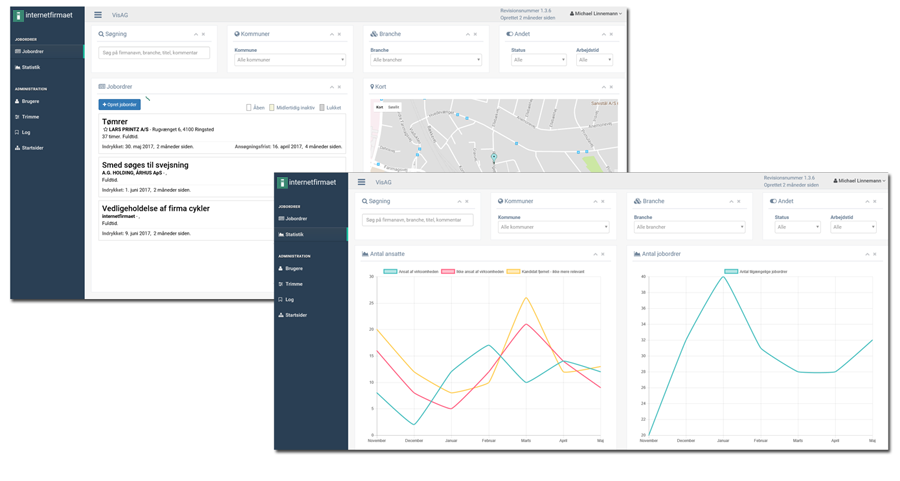Image resolution: width=900 pixels, height=481 pixels.
Task: Open the Tømrer job order entry
Action: (115, 121)
